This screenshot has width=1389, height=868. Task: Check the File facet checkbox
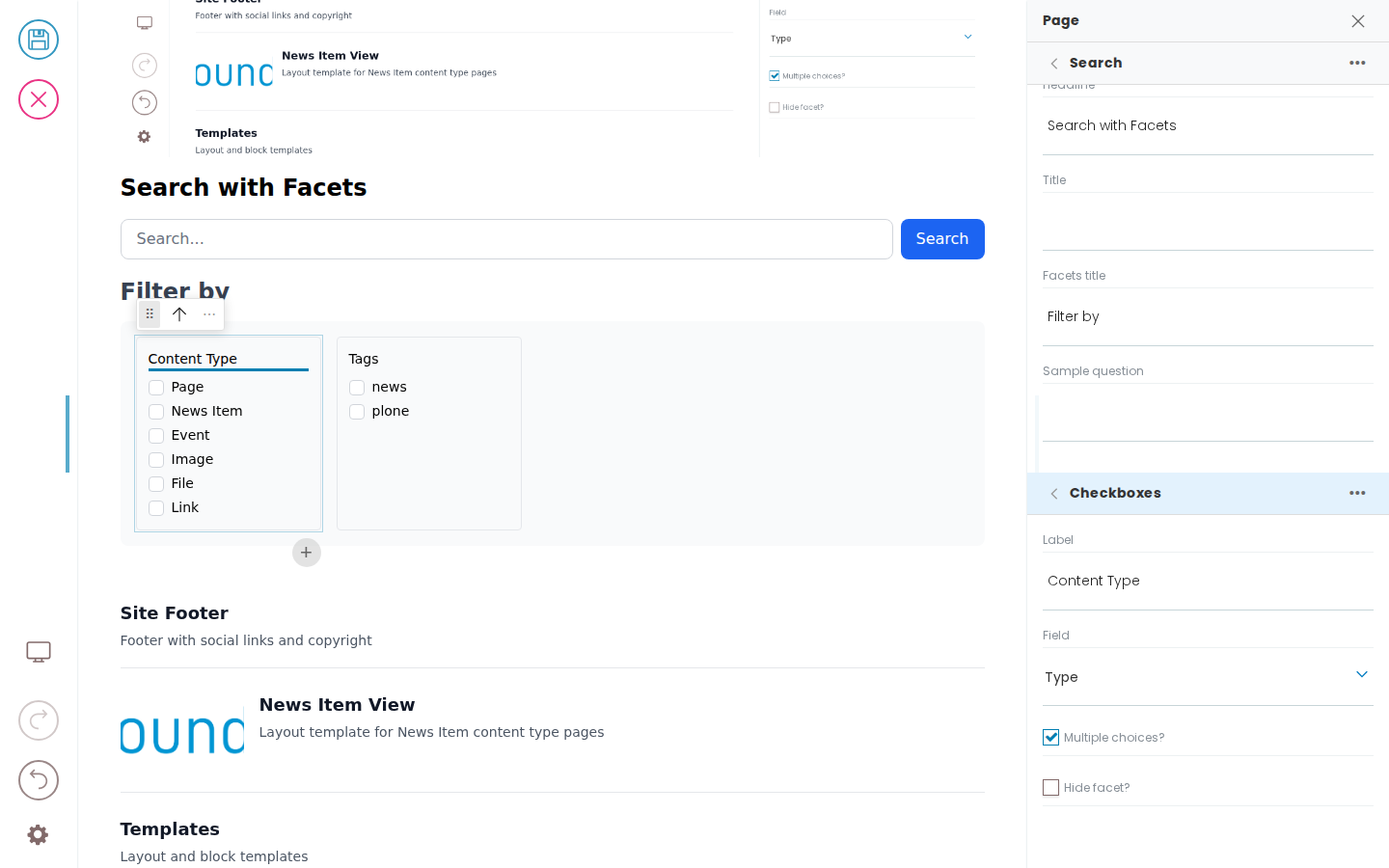coord(156,484)
